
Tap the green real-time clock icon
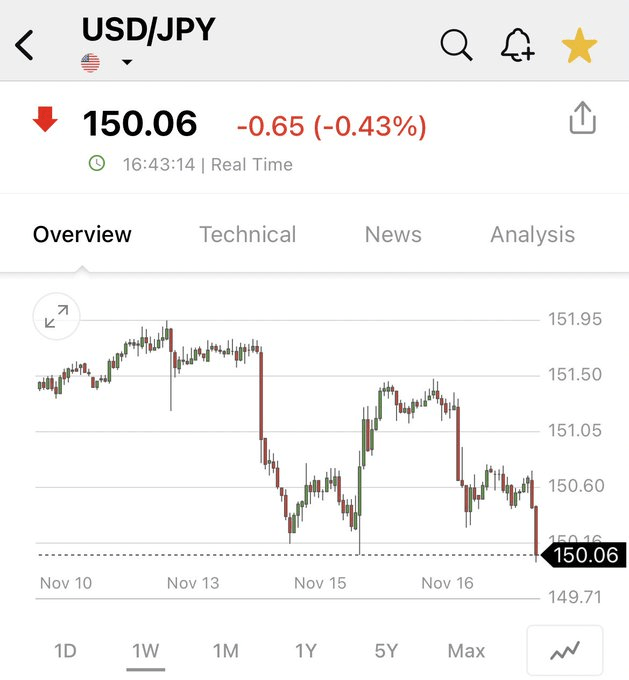(x=97, y=163)
